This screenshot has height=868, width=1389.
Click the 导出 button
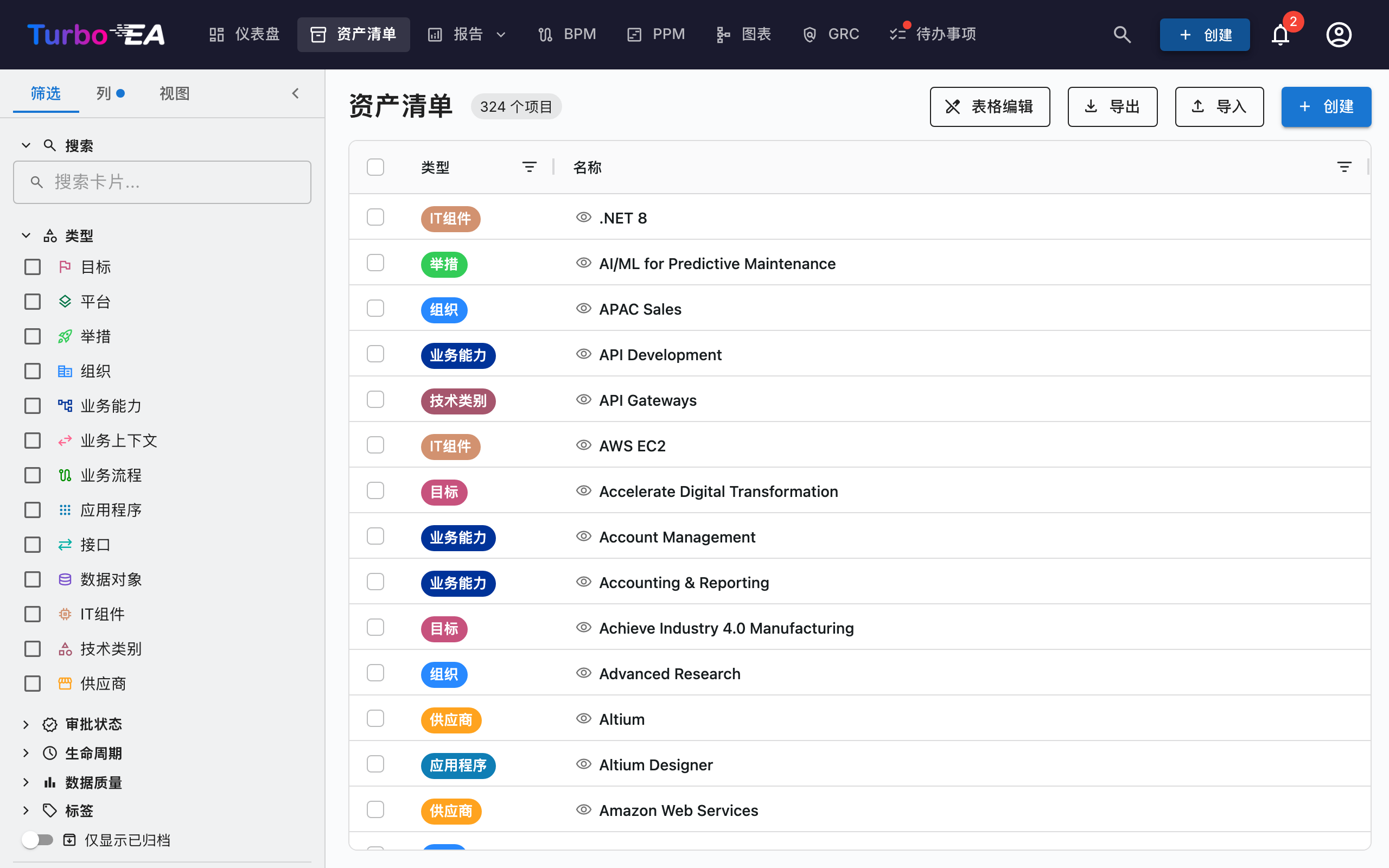(x=1112, y=107)
